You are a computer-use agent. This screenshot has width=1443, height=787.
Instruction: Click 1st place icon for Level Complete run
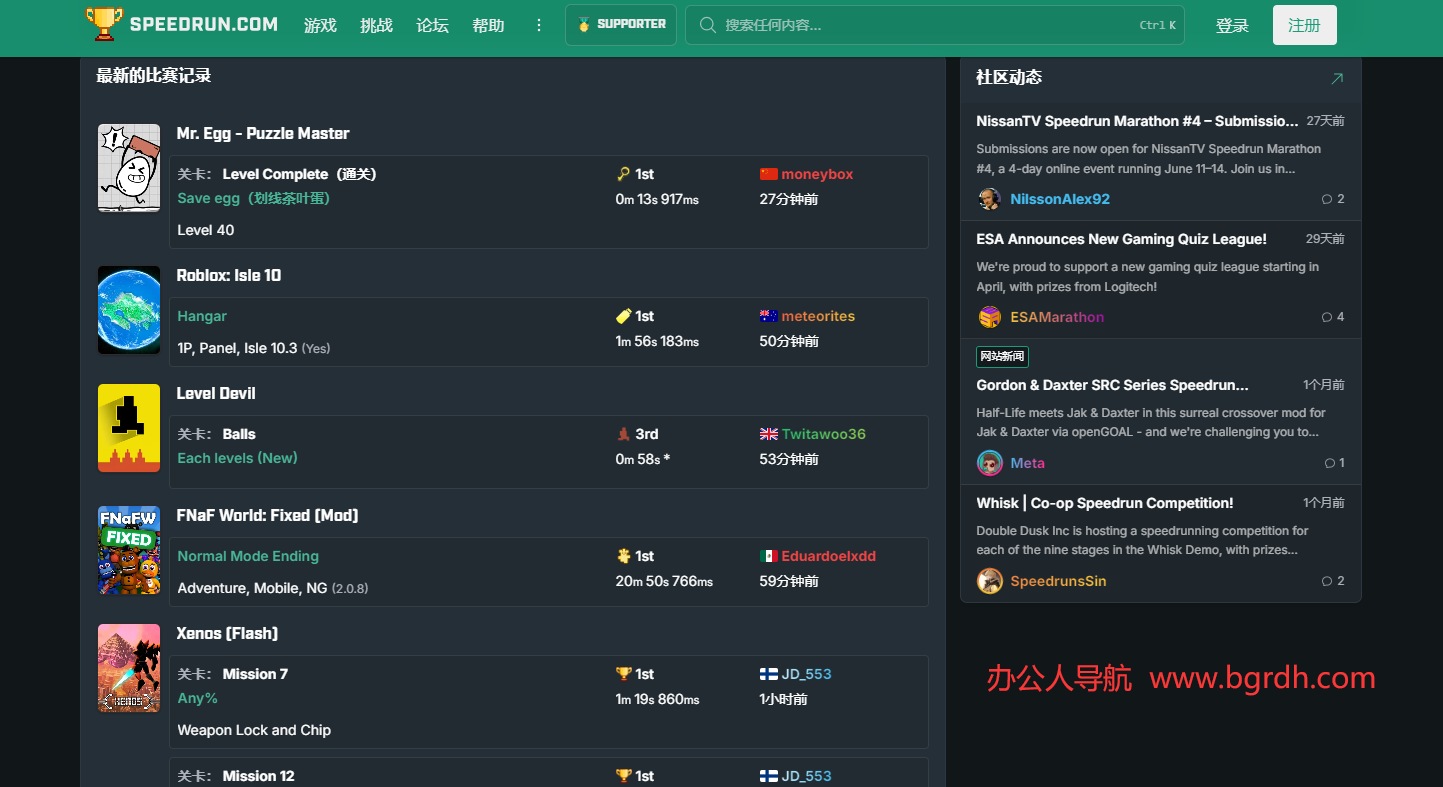(x=623, y=174)
